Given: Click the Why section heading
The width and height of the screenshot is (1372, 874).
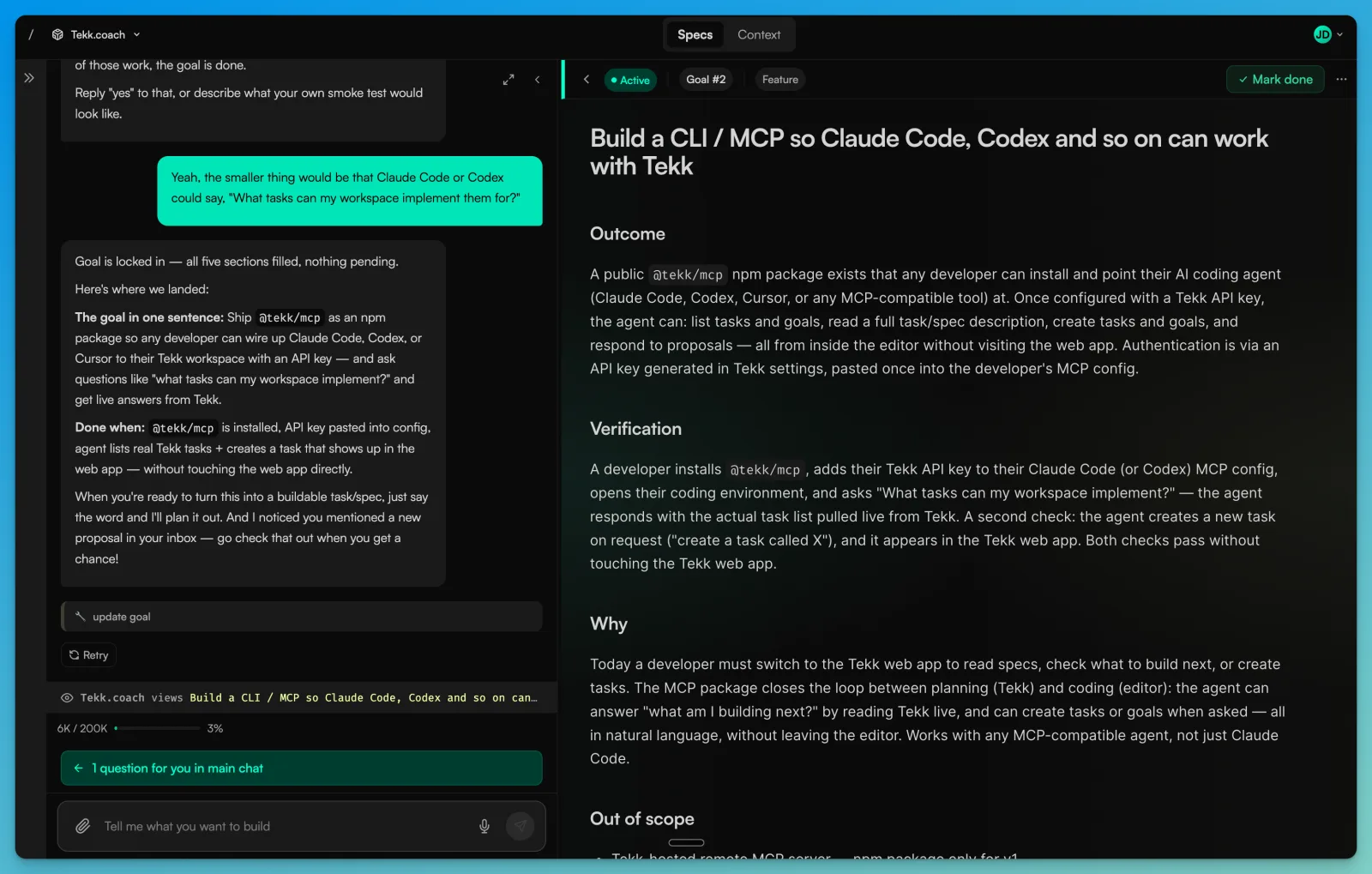Looking at the screenshot, I should pyautogui.click(x=609, y=624).
